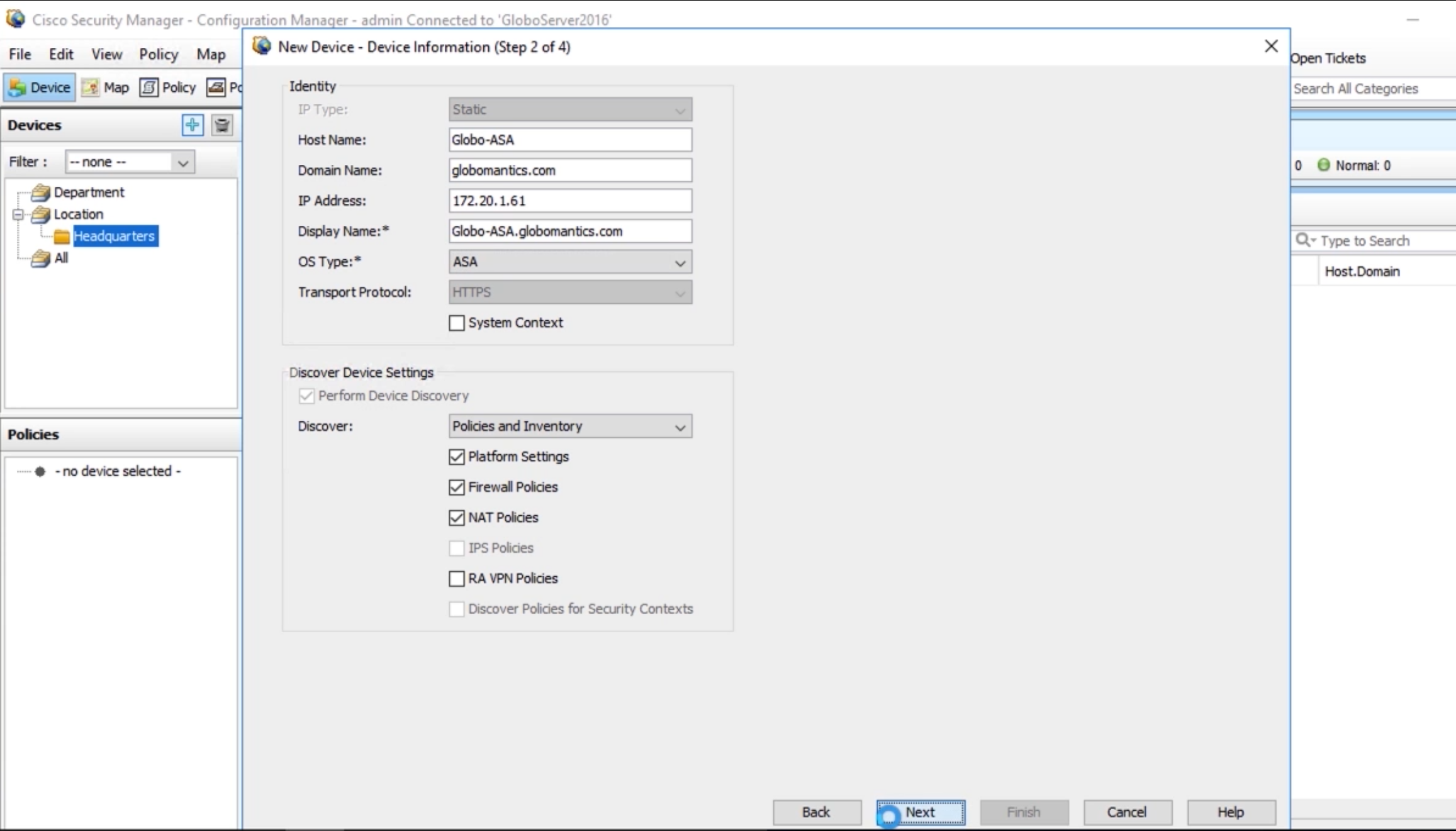The image size is (1456, 831).
Task: Click the Next button
Action: (921, 812)
